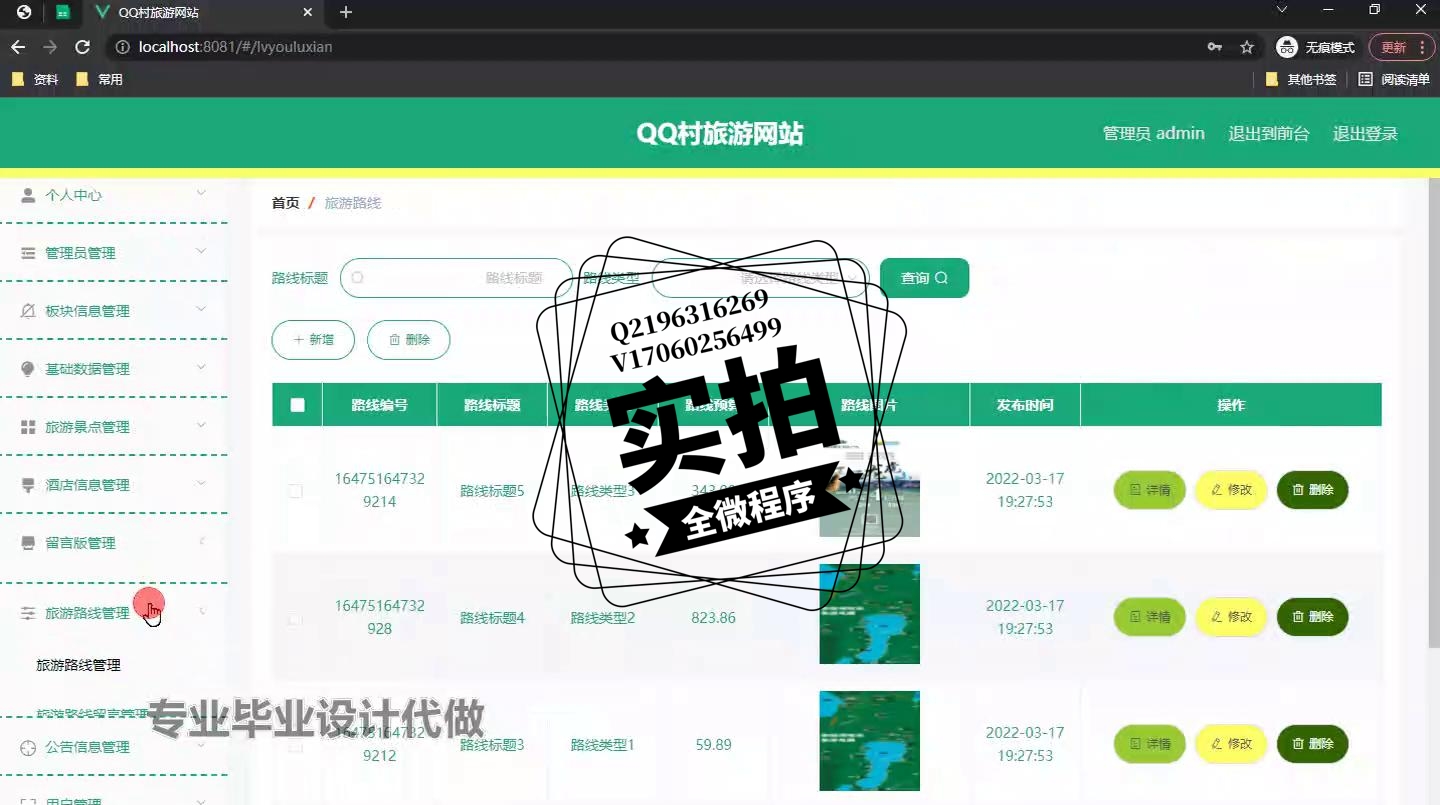Expand the 个人中心 menu chevron
The height and width of the screenshot is (805, 1440).
pos(201,193)
